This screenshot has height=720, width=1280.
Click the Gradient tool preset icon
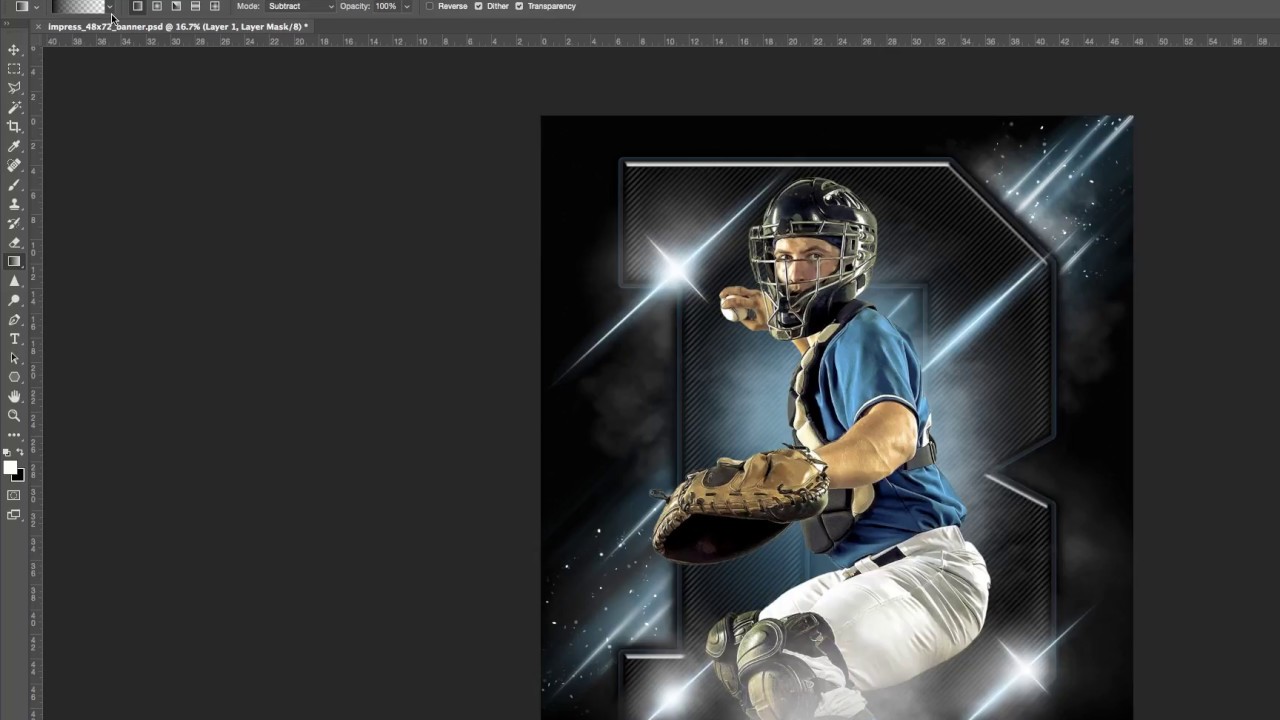[x=22, y=6]
